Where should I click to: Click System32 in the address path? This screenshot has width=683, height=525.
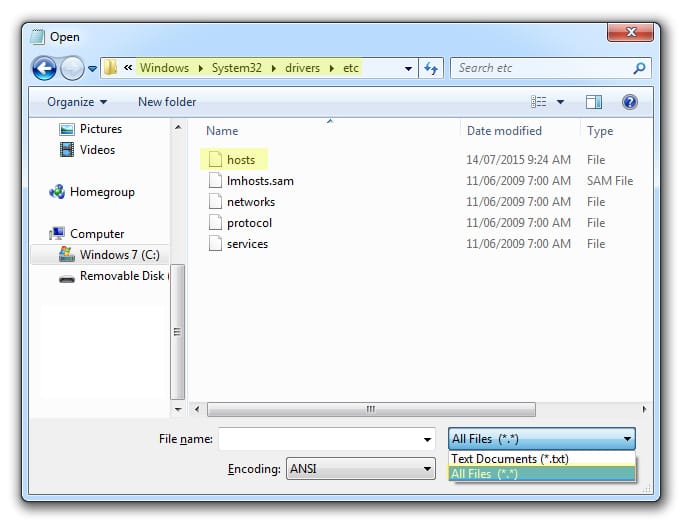pyautogui.click(x=237, y=68)
